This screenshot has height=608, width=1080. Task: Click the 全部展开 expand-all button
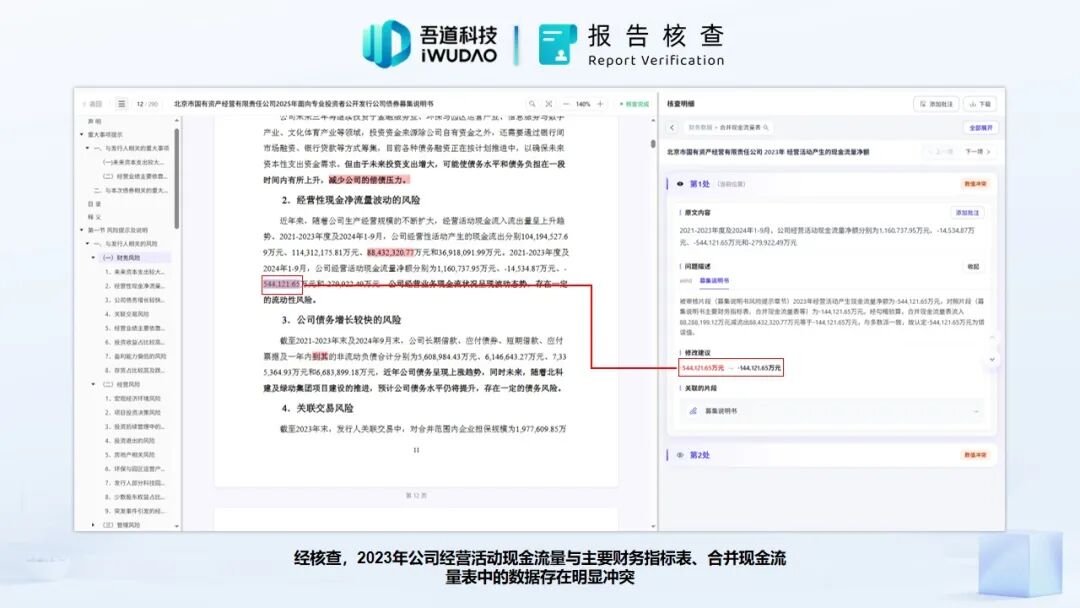pyautogui.click(x=981, y=128)
